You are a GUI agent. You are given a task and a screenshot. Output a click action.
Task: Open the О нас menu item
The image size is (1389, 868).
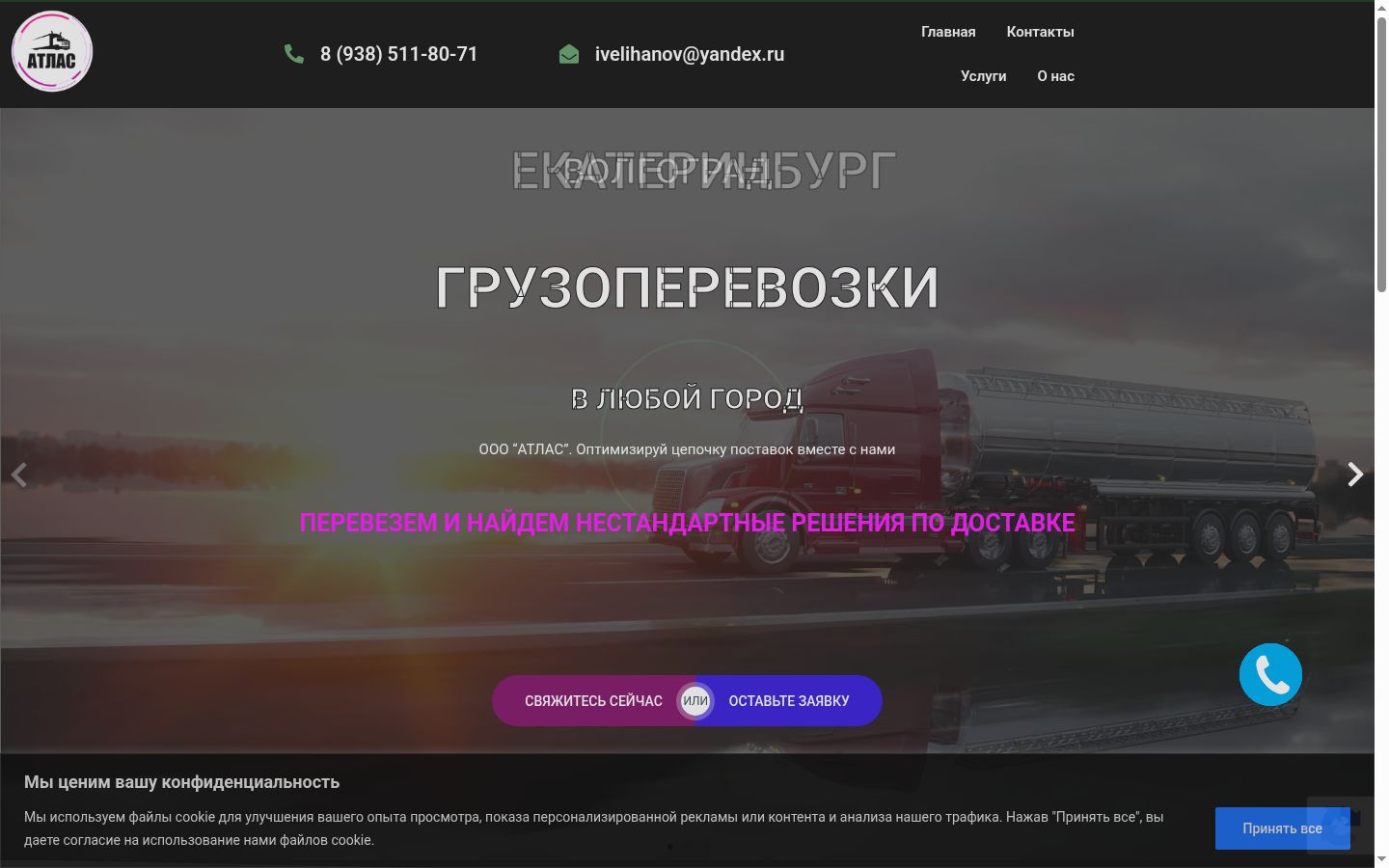(1055, 76)
